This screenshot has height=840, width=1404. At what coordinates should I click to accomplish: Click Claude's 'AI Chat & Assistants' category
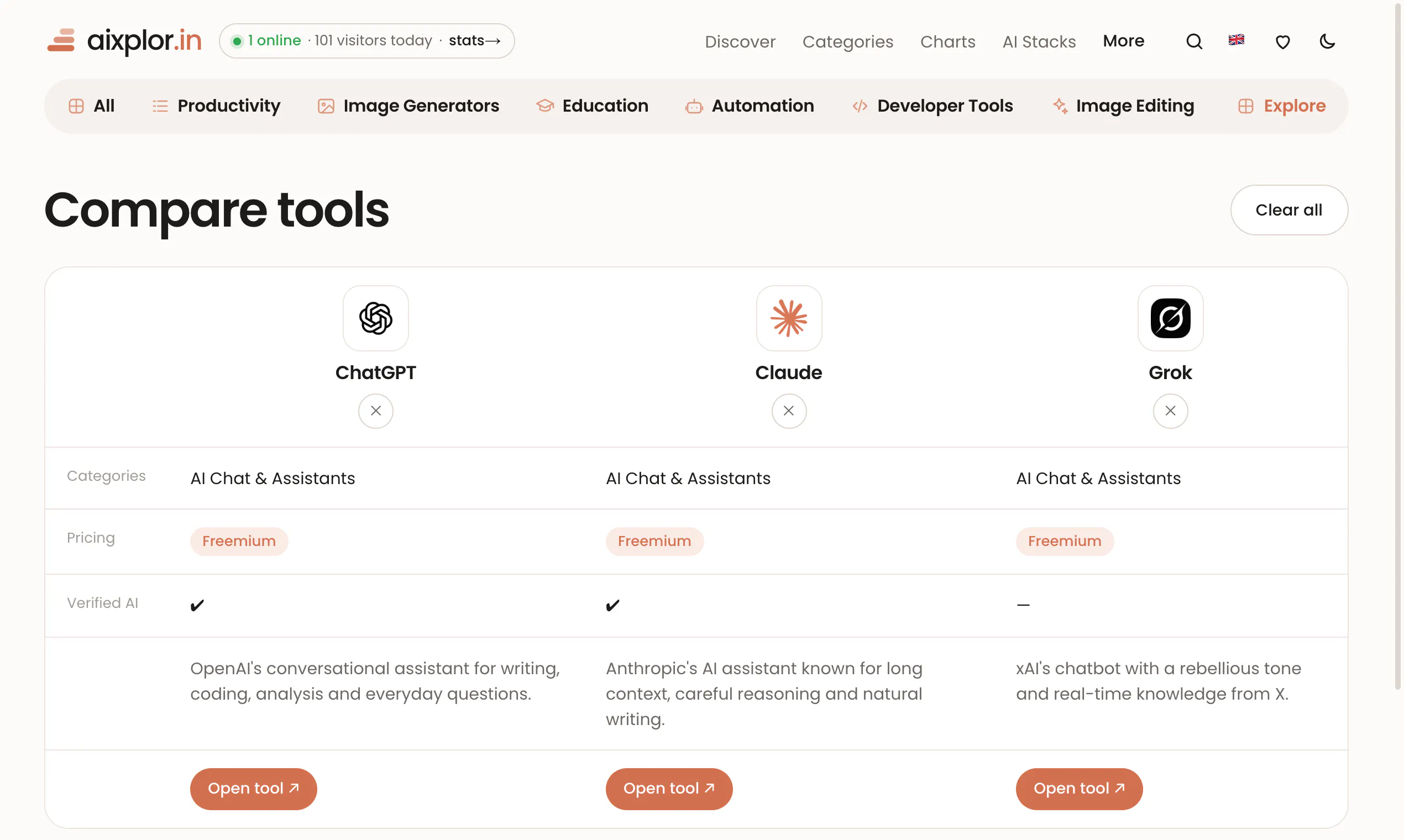[x=688, y=478]
